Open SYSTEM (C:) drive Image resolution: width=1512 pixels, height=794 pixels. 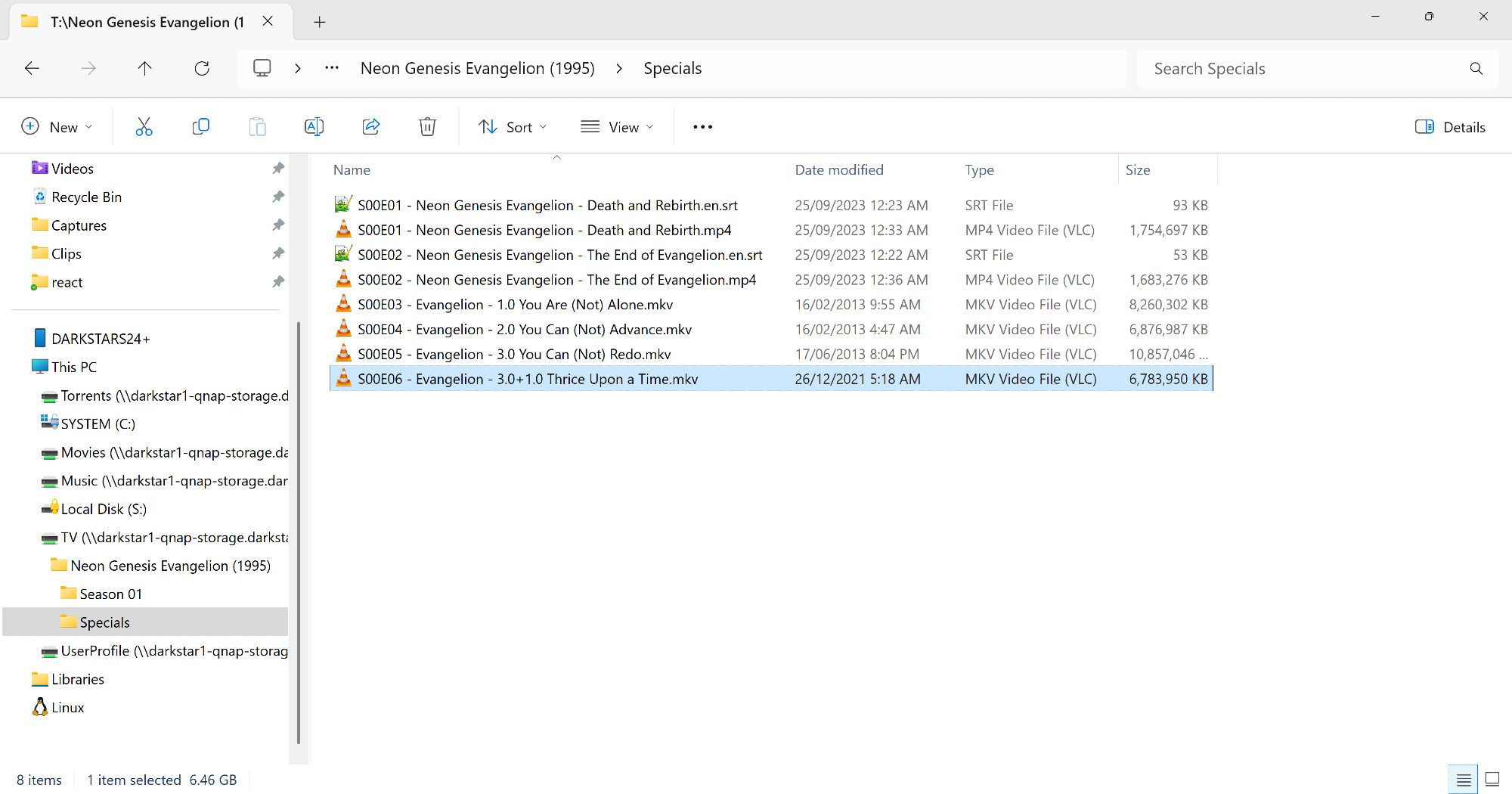[x=98, y=423]
